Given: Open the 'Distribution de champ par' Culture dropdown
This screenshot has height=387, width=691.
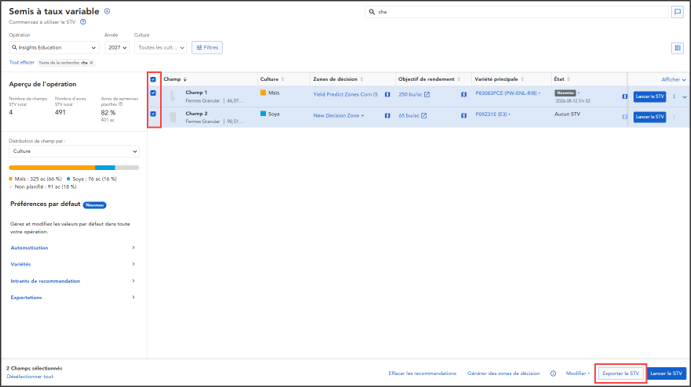Looking at the screenshot, I should pos(74,151).
